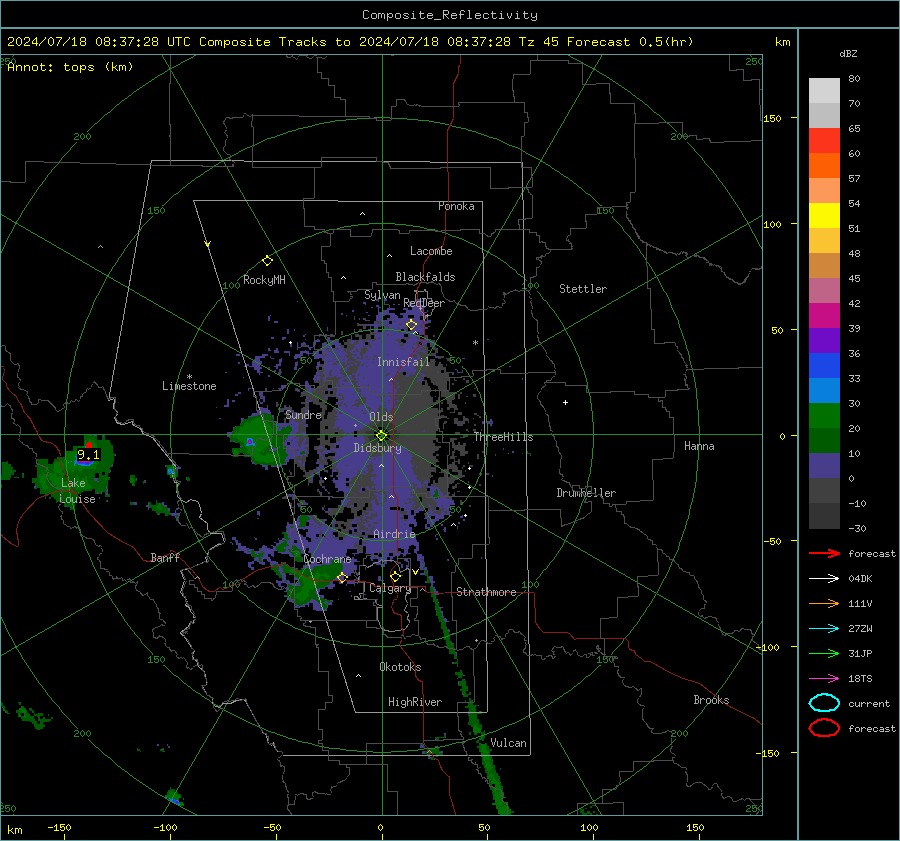Click the Sylvan town label
The height and width of the screenshot is (841, 900).
tap(382, 295)
